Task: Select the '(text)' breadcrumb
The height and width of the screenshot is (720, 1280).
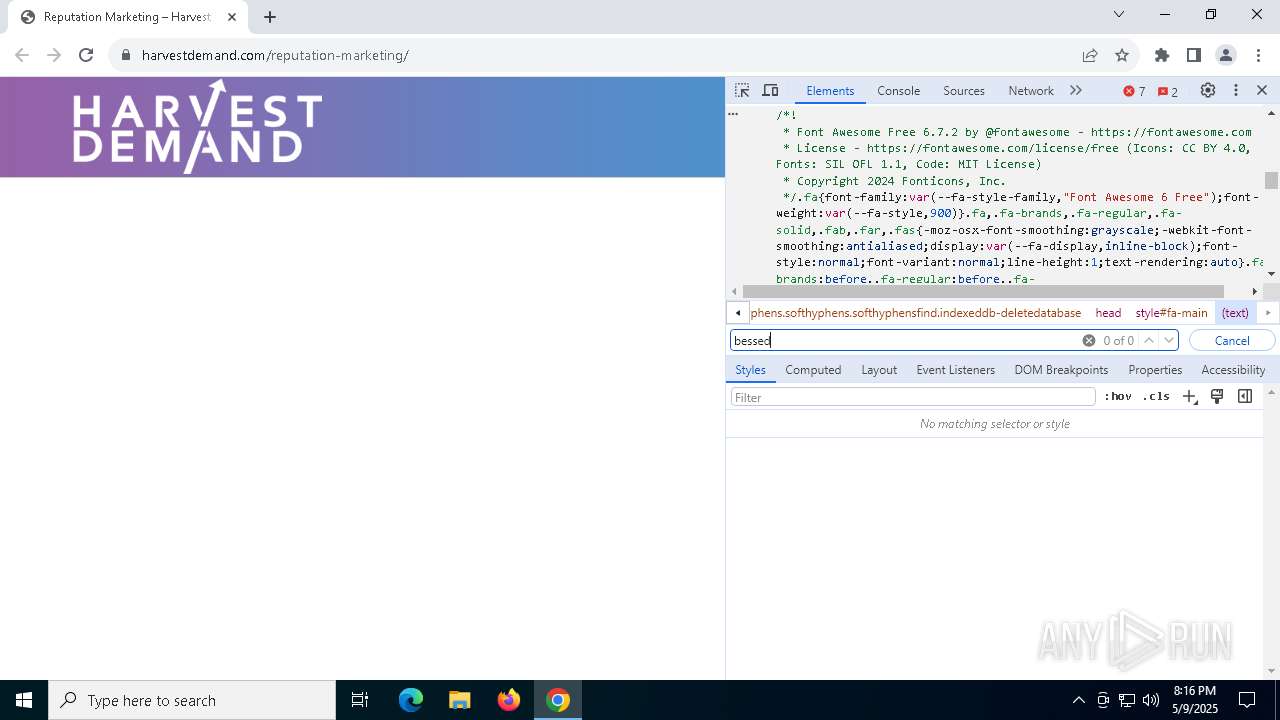Action: coord(1235,313)
